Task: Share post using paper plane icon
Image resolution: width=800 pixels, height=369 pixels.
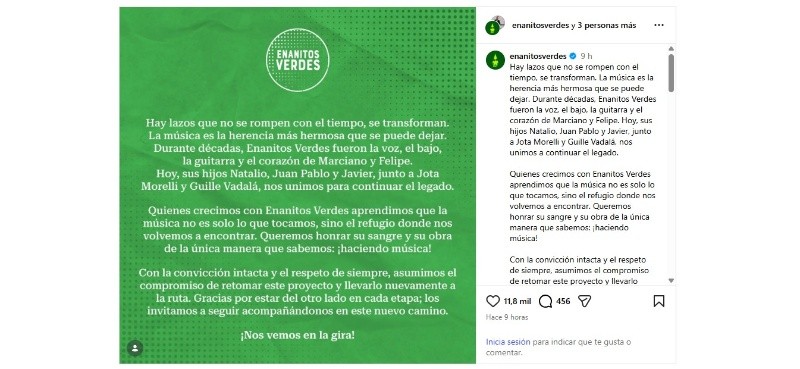Action: [x=584, y=301]
